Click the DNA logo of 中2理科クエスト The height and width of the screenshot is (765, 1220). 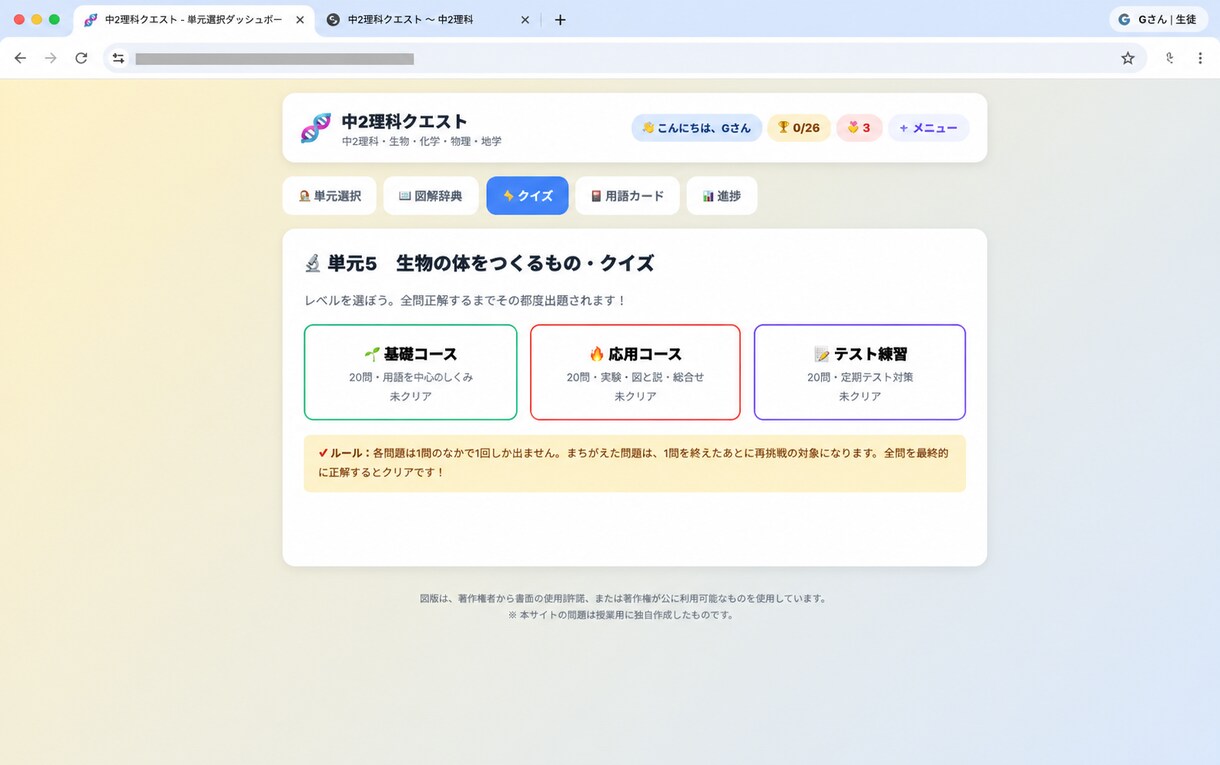(315, 128)
